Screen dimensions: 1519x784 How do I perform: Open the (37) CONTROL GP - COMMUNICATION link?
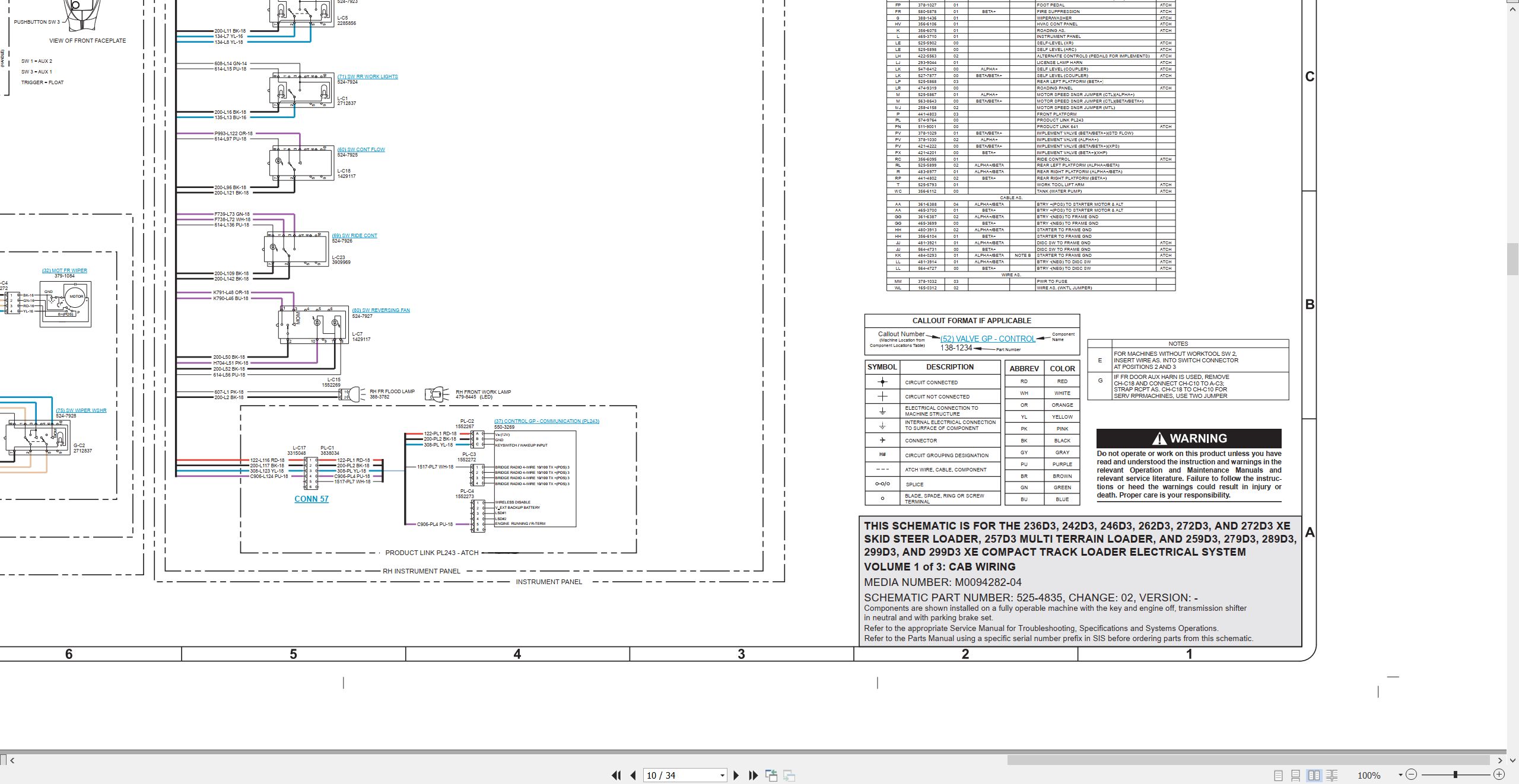click(547, 421)
